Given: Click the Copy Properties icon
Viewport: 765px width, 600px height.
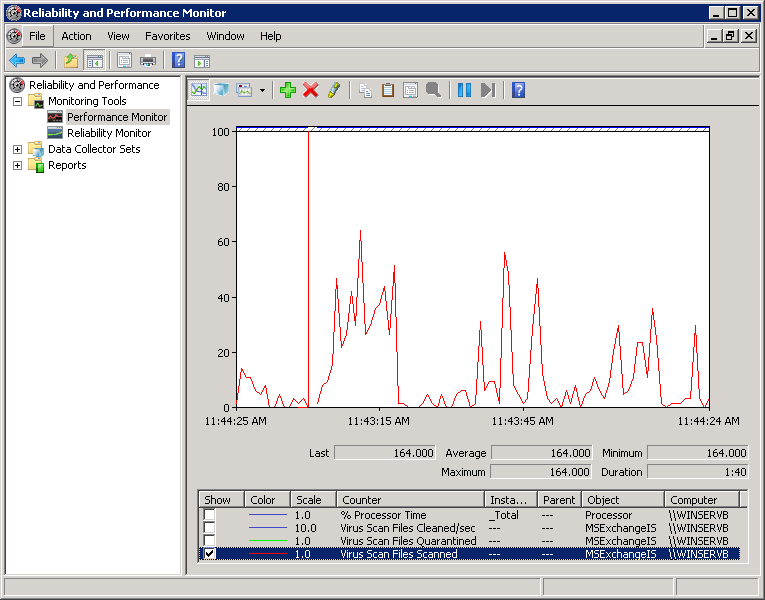Looking at the screenshot, I should pyautogui.click(x=365, y=90).
